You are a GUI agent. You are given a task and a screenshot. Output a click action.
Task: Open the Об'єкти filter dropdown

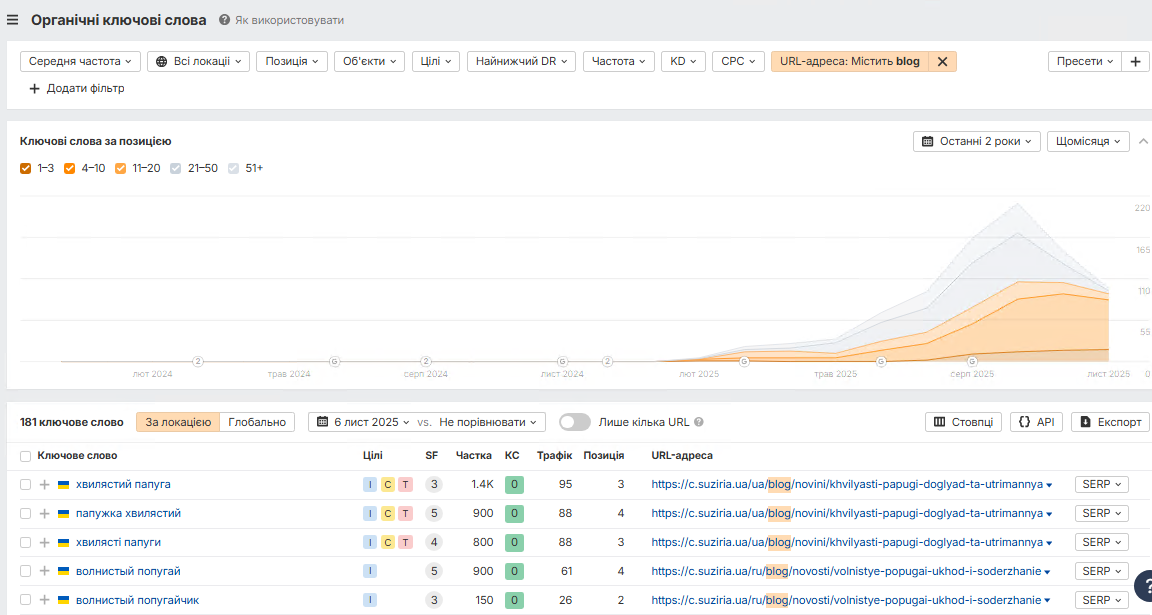point(370,62)
